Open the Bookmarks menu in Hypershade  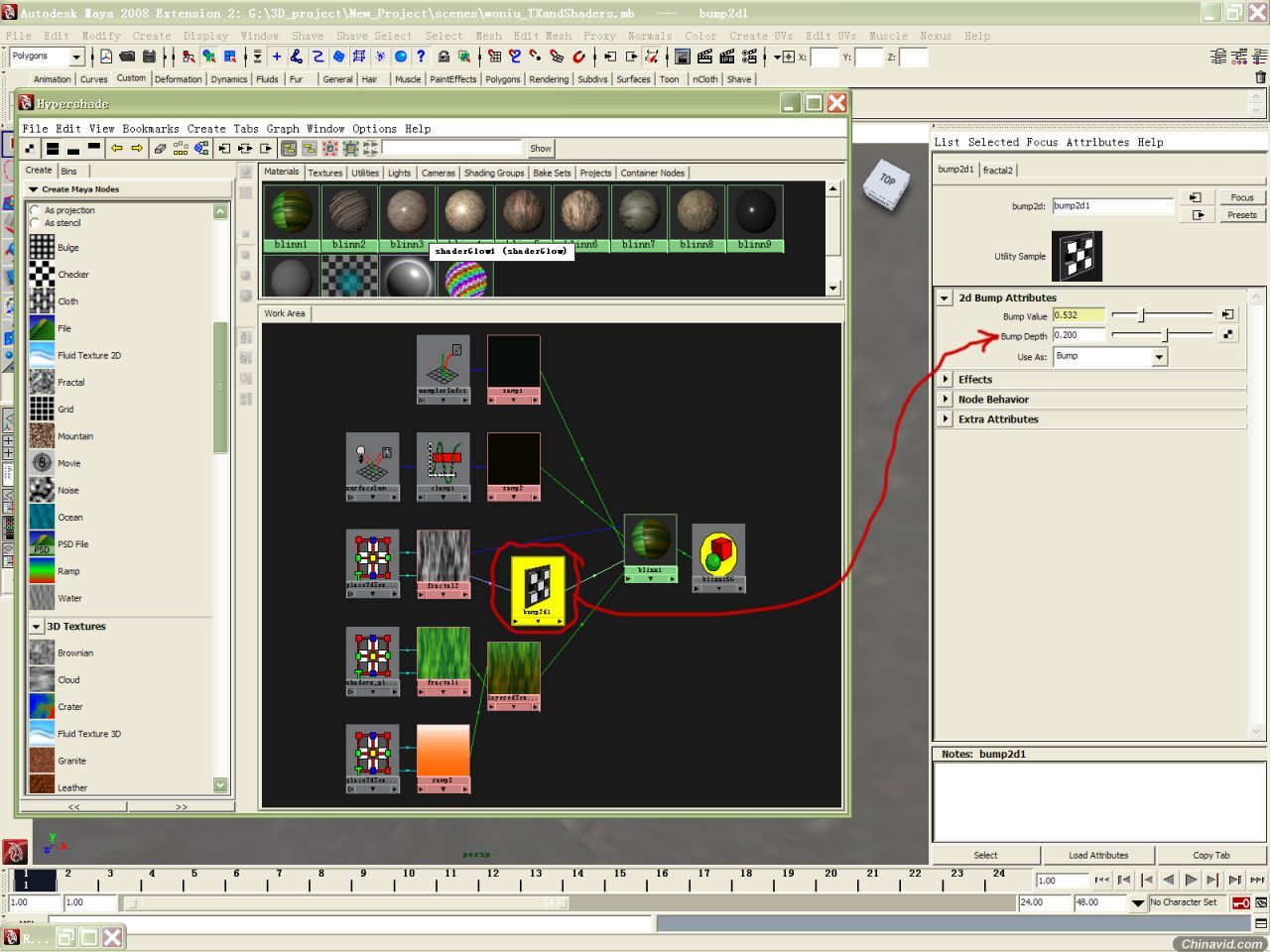point(151,128)
